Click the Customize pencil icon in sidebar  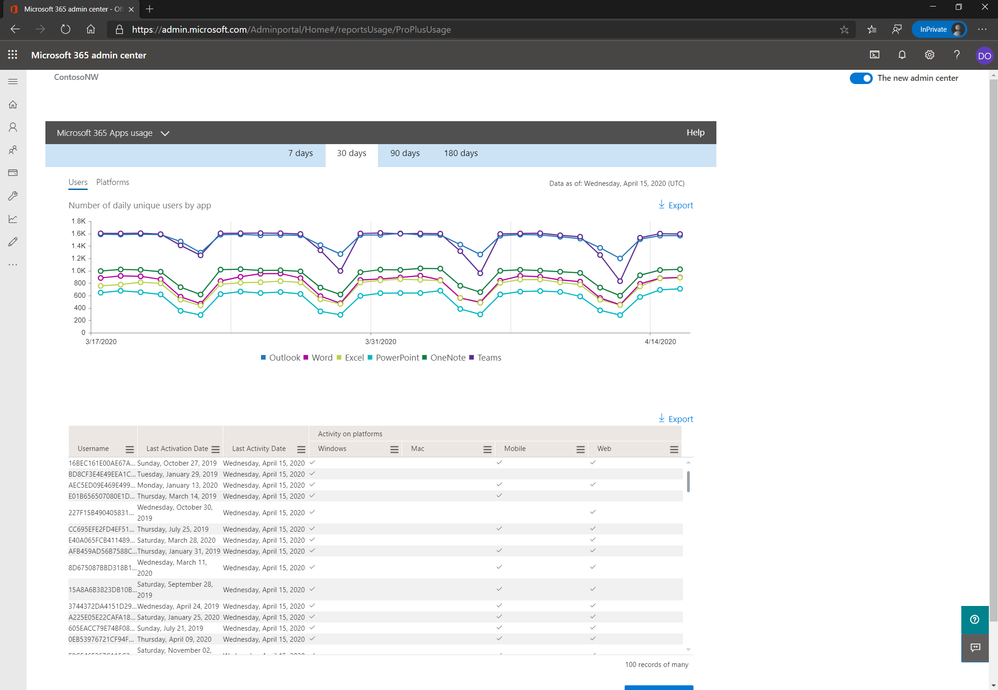13,242
